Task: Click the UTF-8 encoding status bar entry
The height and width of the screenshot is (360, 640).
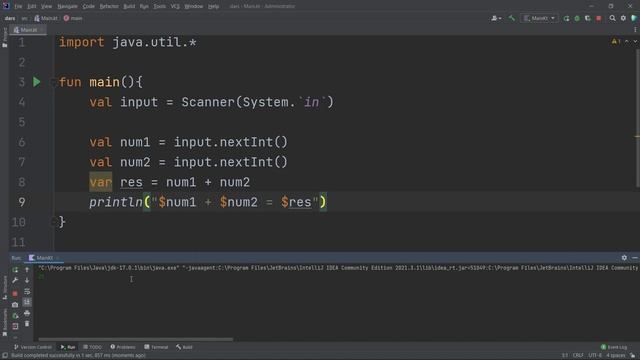Action: [595, 356]
